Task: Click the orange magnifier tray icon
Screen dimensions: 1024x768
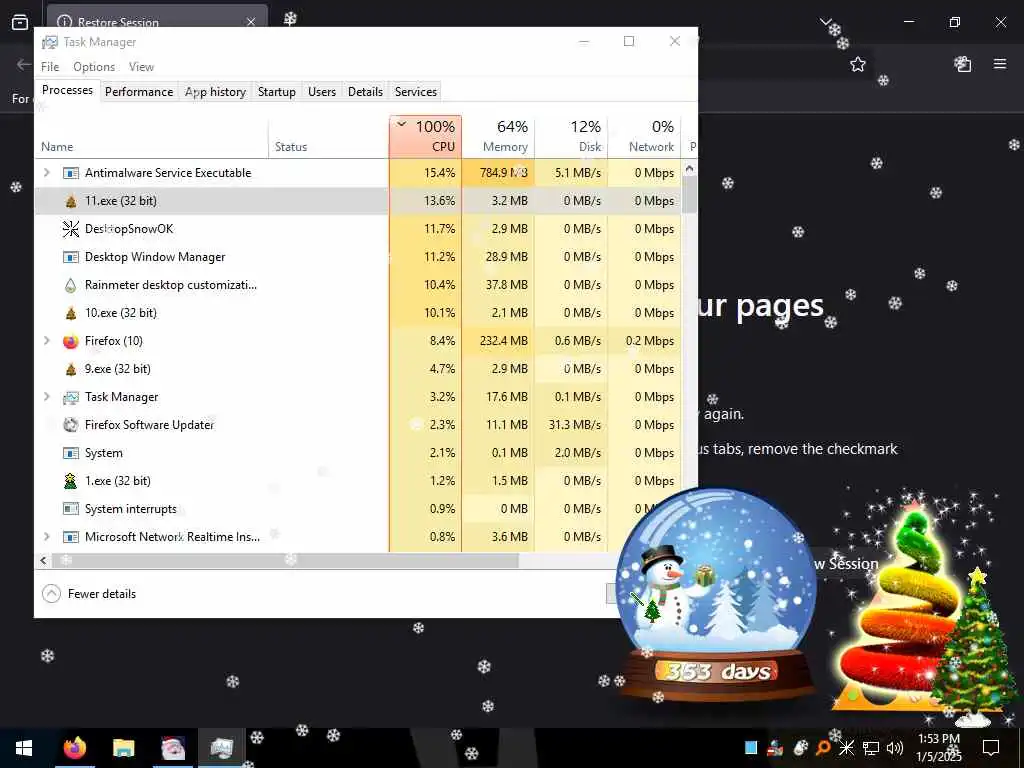Action: pyautogui.click(x=823, y=748)
